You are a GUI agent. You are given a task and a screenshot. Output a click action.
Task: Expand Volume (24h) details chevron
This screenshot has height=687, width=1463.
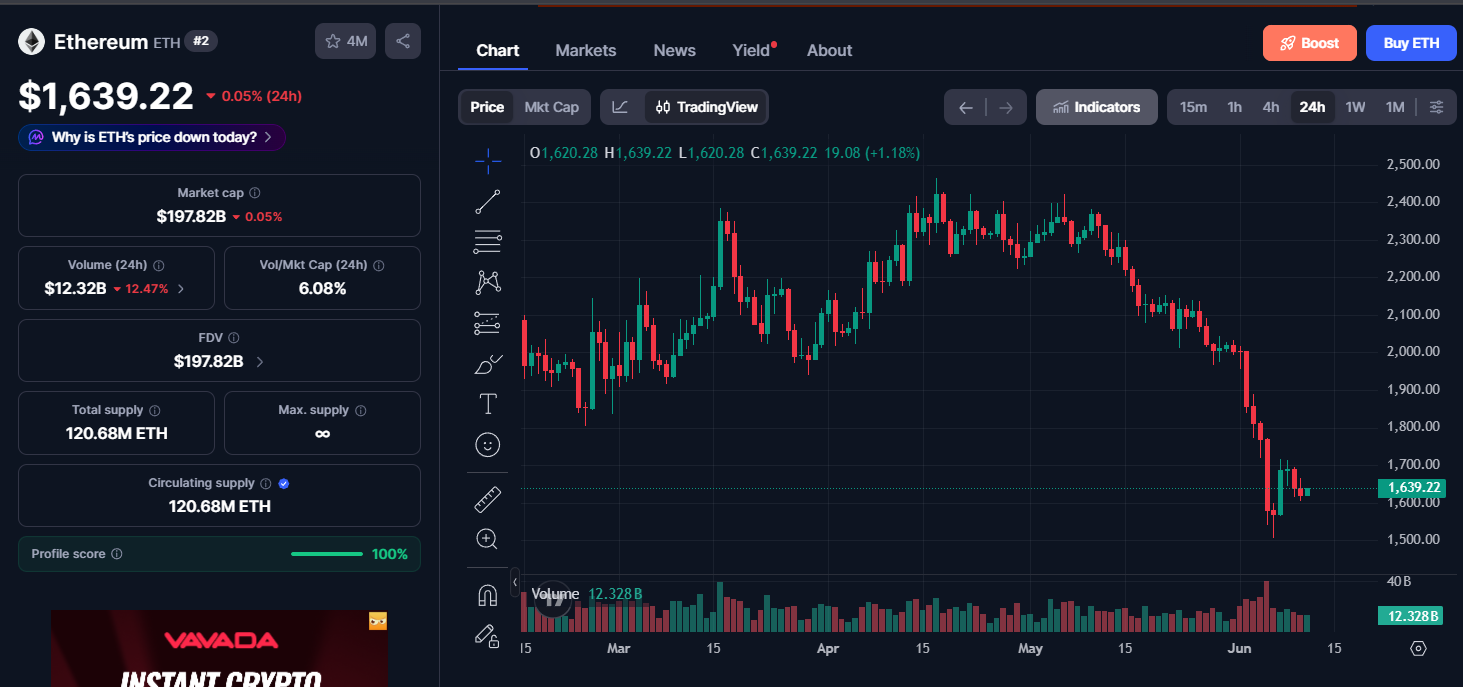coord(180,289)
